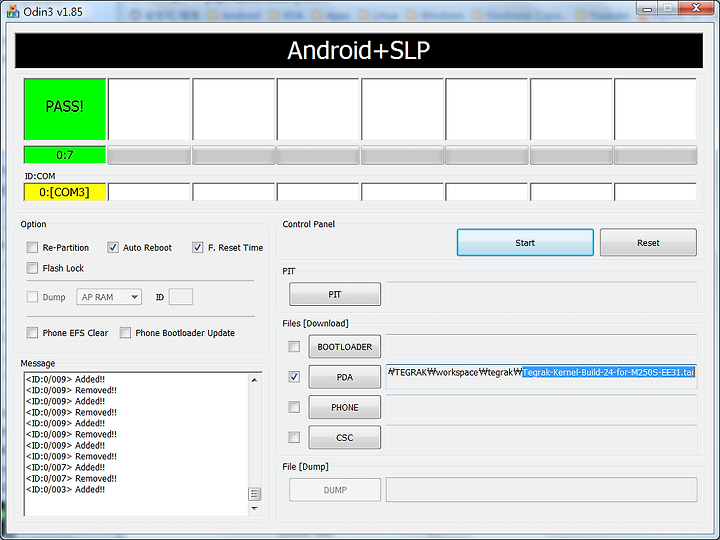
Task: Enable the Flash Lock checkbox
Action: tap(32, 268)
